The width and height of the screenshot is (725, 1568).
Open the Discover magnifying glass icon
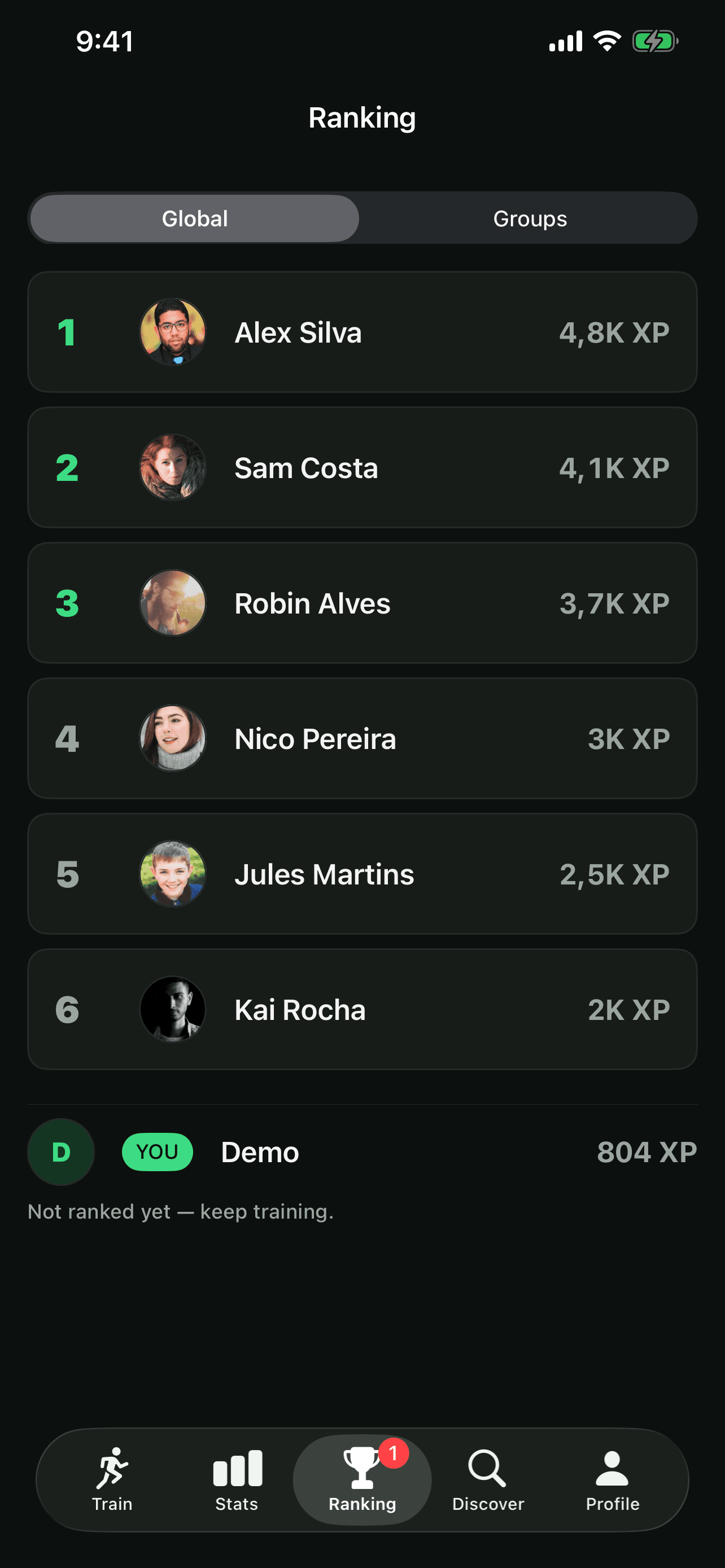pyautogui.click(x=487, y=1468)
